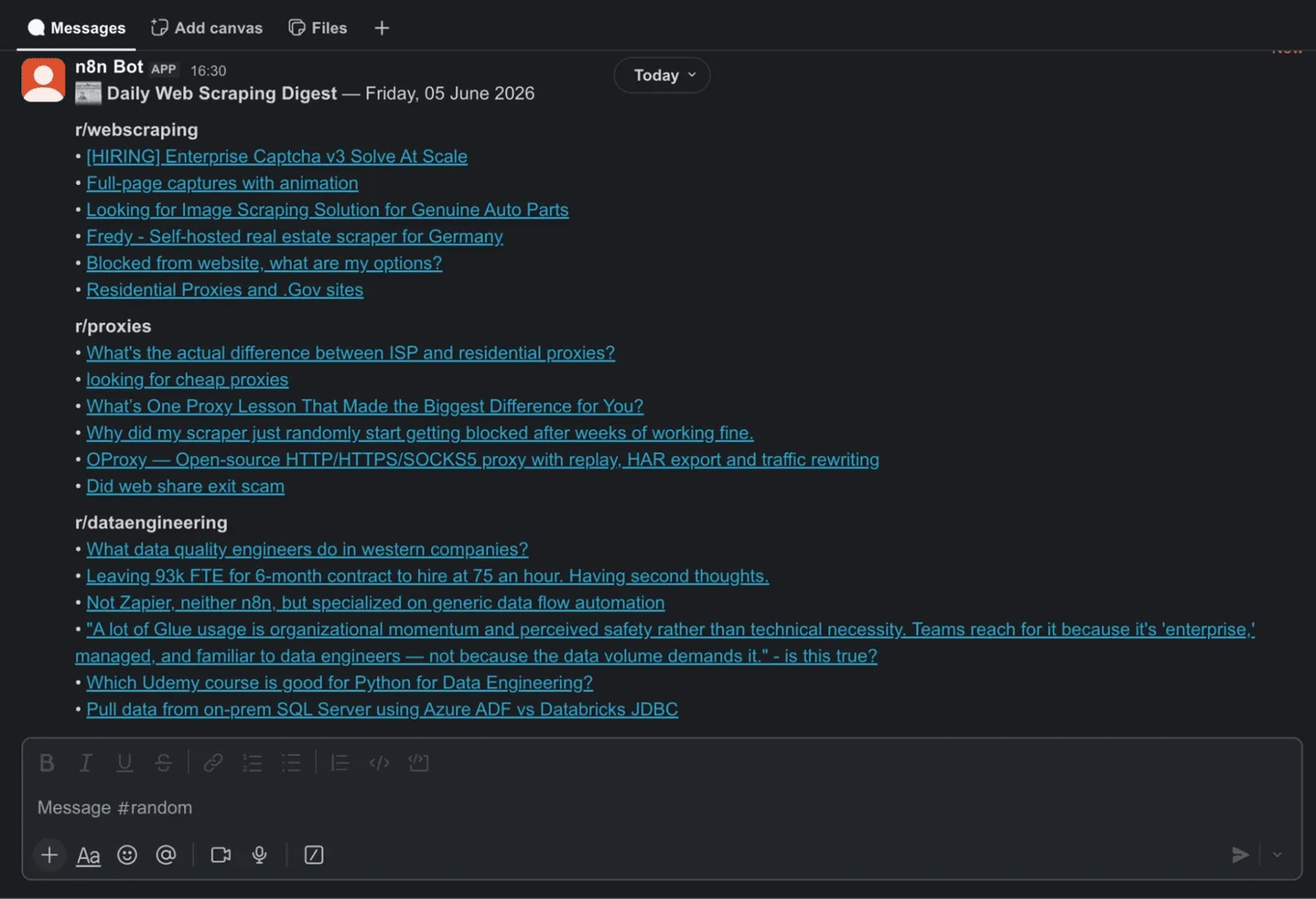The height and width of the screenshot is (899, 1316).
Task: Open Residential Proxies and .Gov sites link
Action: point(225,290)
